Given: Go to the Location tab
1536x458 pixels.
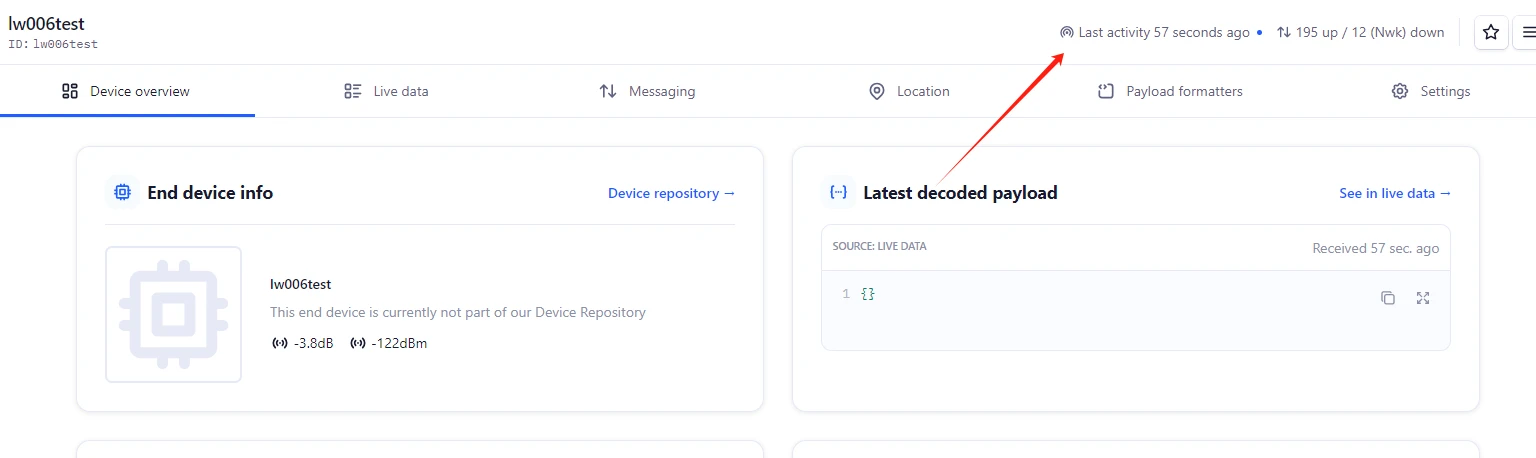Looking at the screenshot, I should coord(909,91).
